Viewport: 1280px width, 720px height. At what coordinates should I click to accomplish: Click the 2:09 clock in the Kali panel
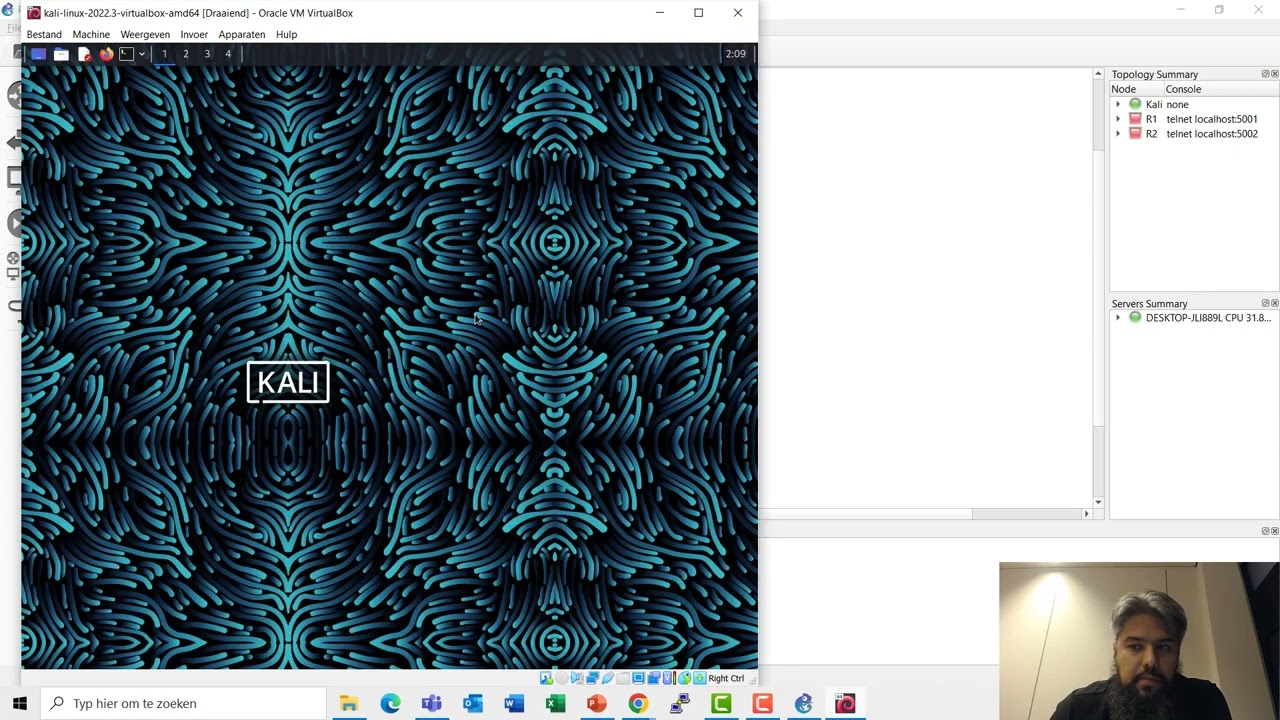tap(735, 54)
